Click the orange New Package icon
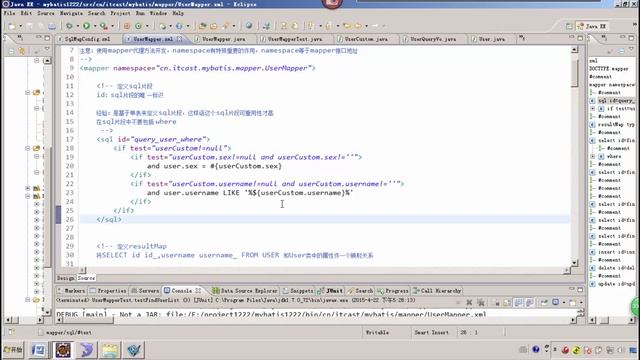The height and width of the screenshot is (360, 640). 127,26
